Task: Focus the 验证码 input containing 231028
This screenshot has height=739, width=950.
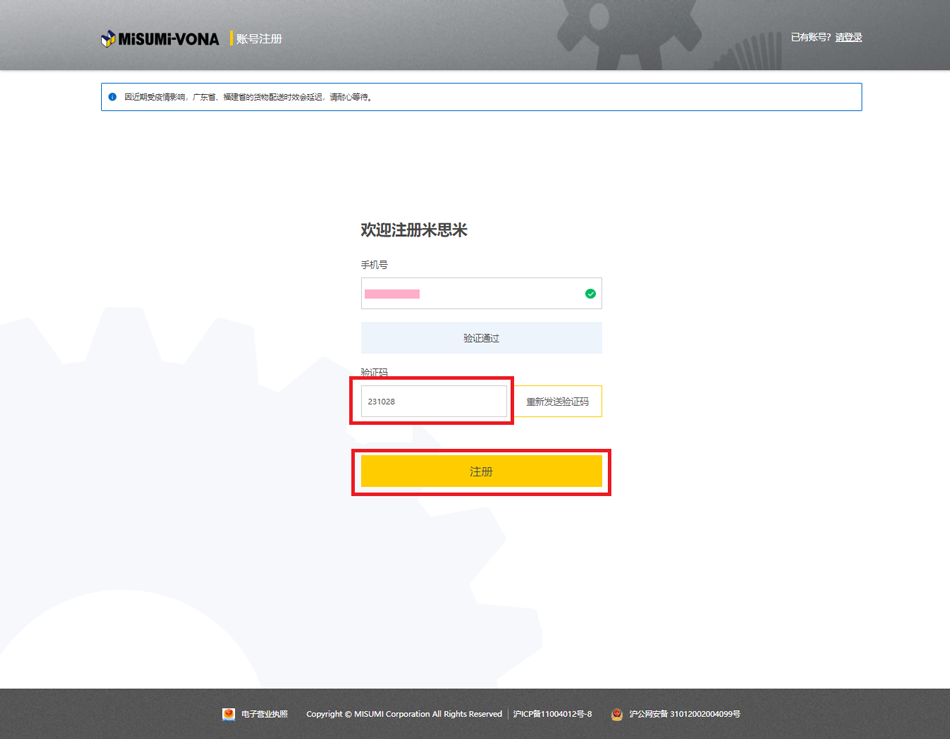Action: (x=434, y=402)
